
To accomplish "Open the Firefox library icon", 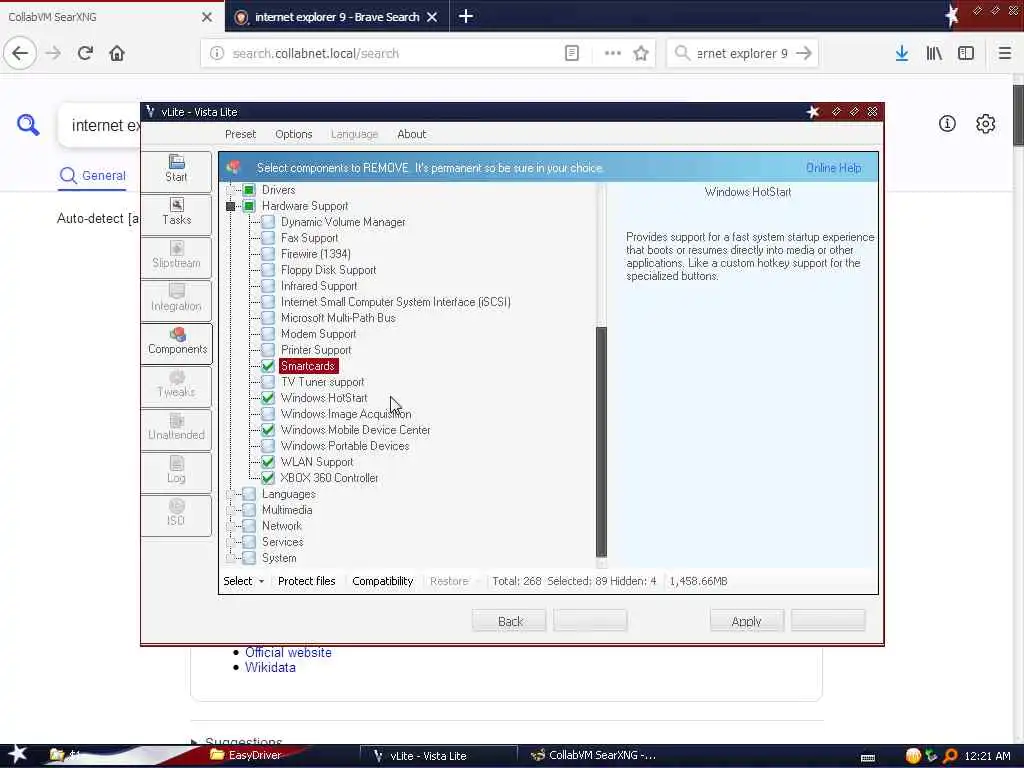I will 934,54.
